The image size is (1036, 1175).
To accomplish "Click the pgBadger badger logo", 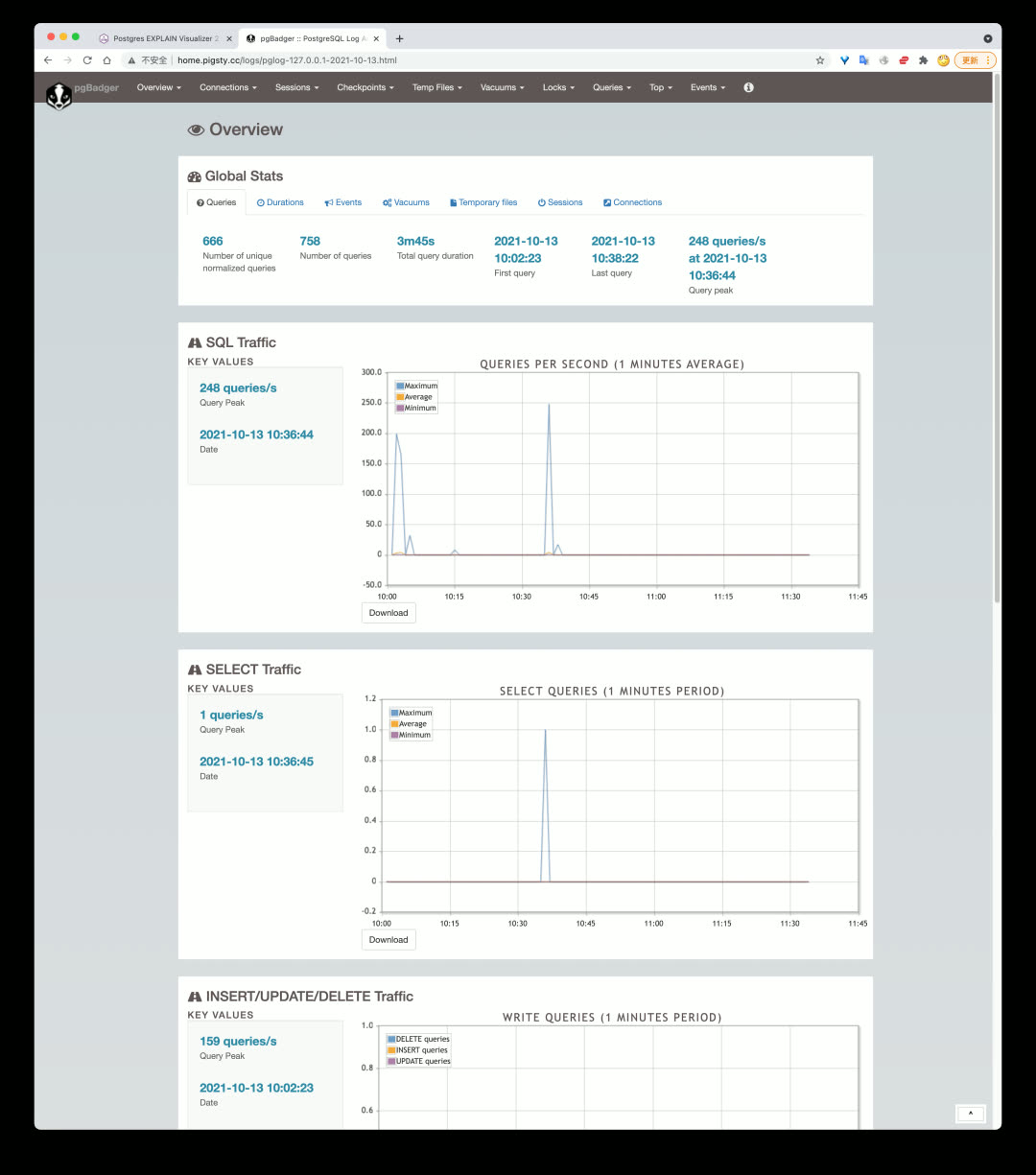I will point(59,95).
